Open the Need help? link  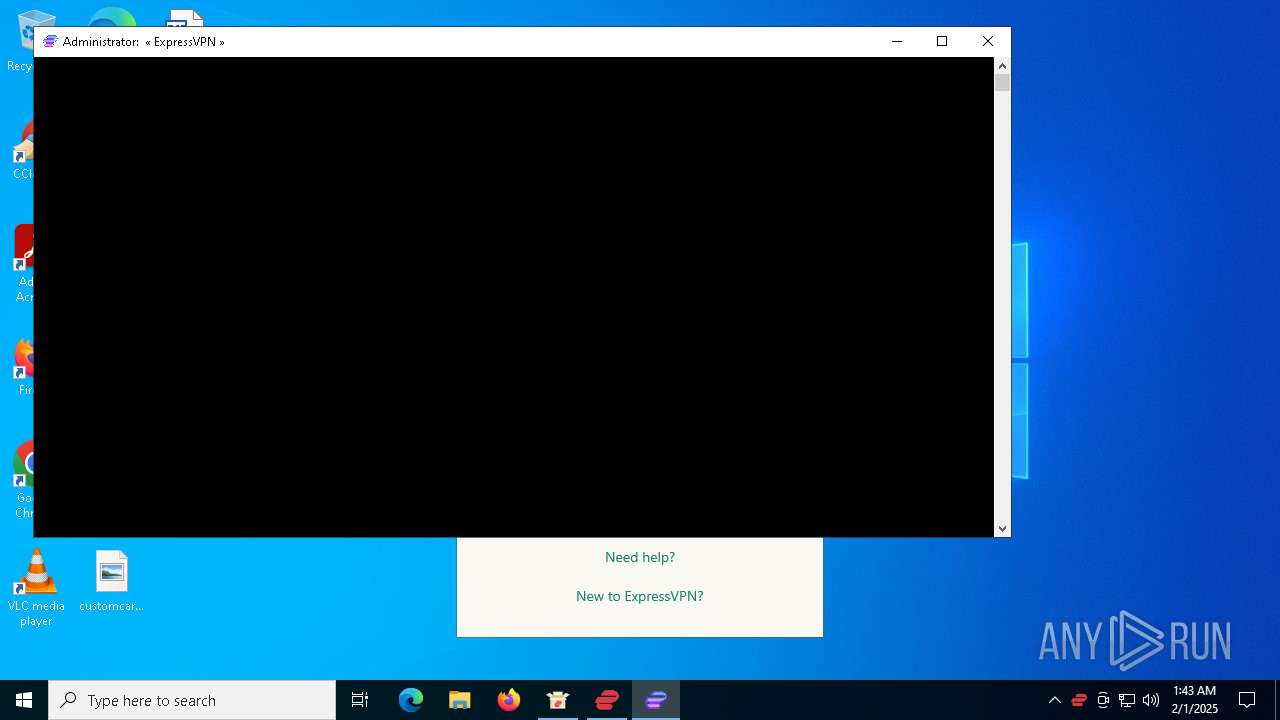[640, 557]
